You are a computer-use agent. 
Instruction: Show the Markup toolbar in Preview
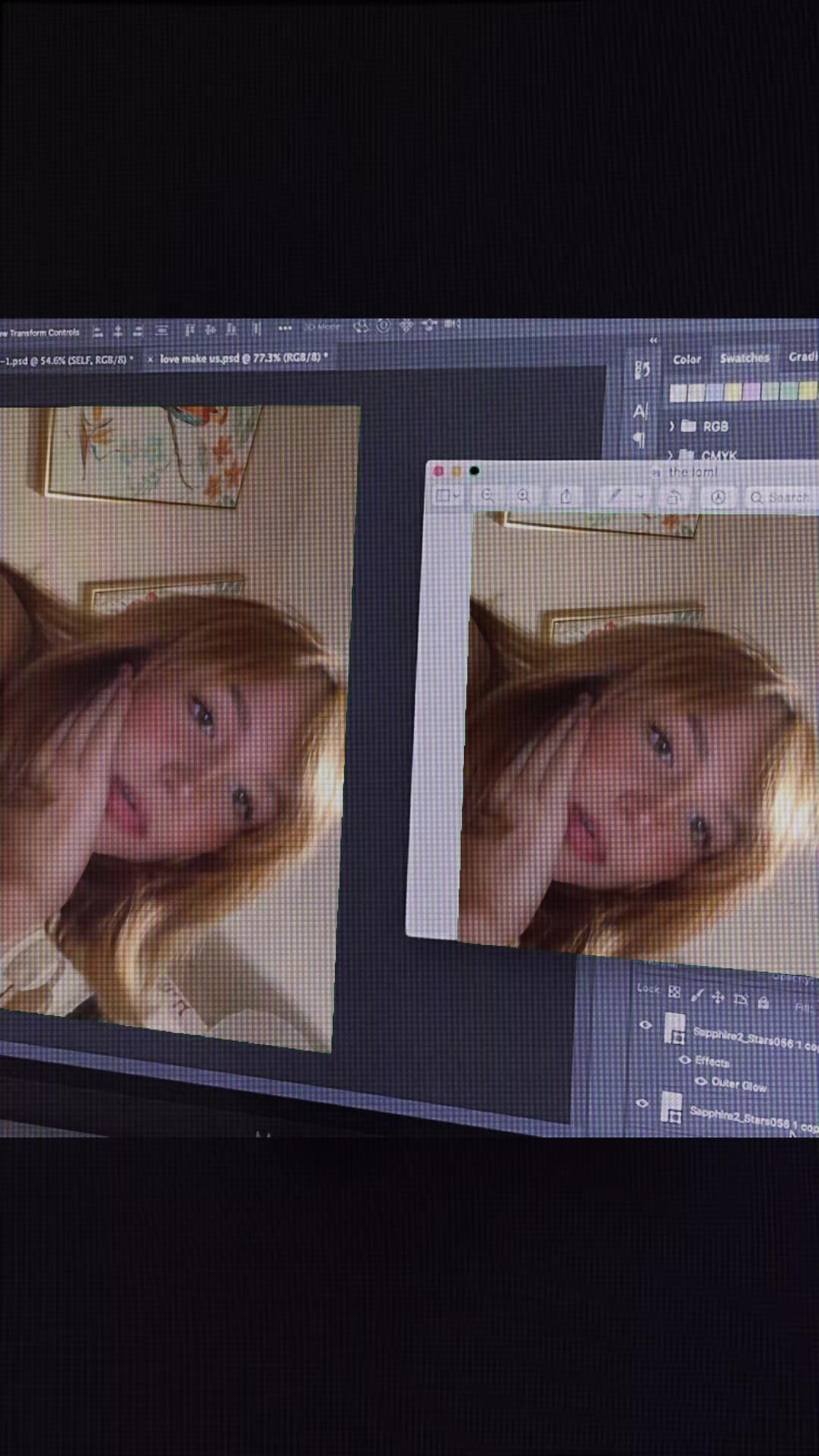click(718, 497)
